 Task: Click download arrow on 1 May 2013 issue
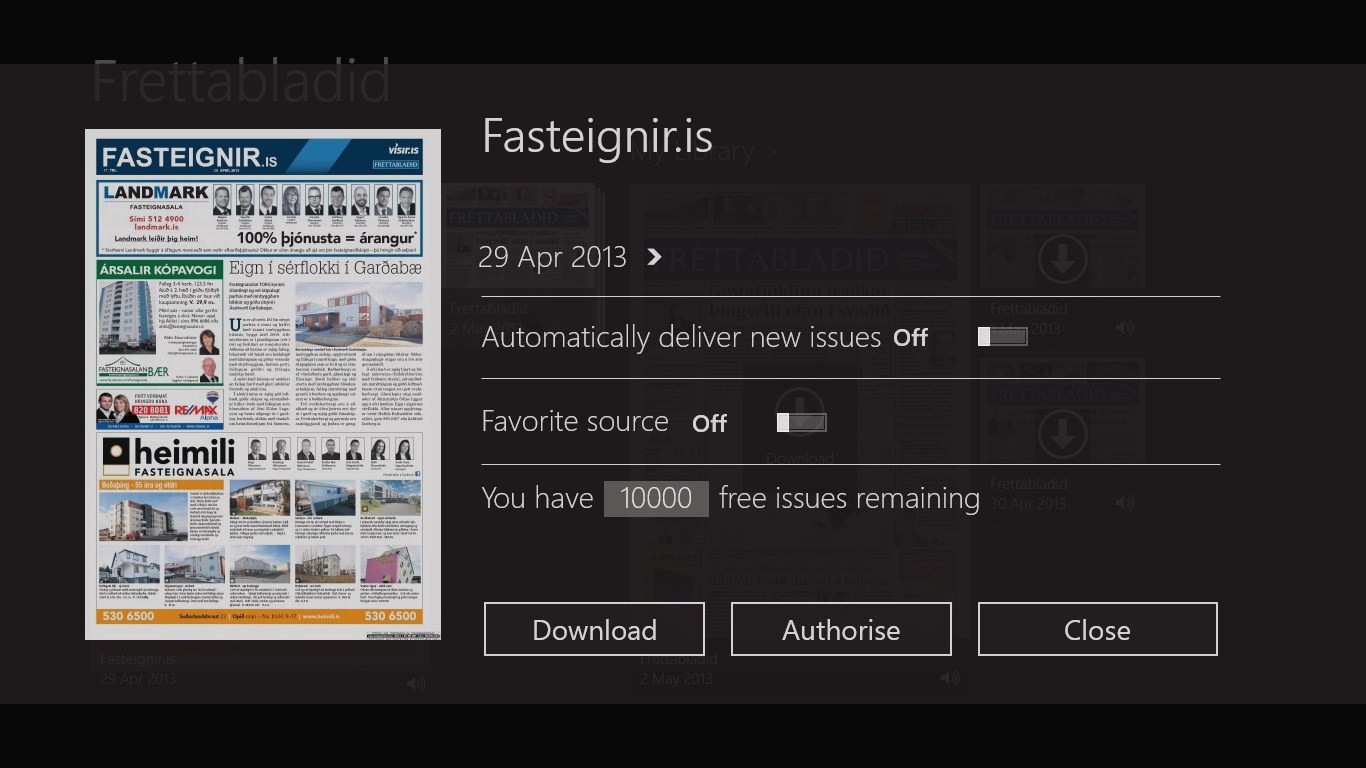(1062, 260)
